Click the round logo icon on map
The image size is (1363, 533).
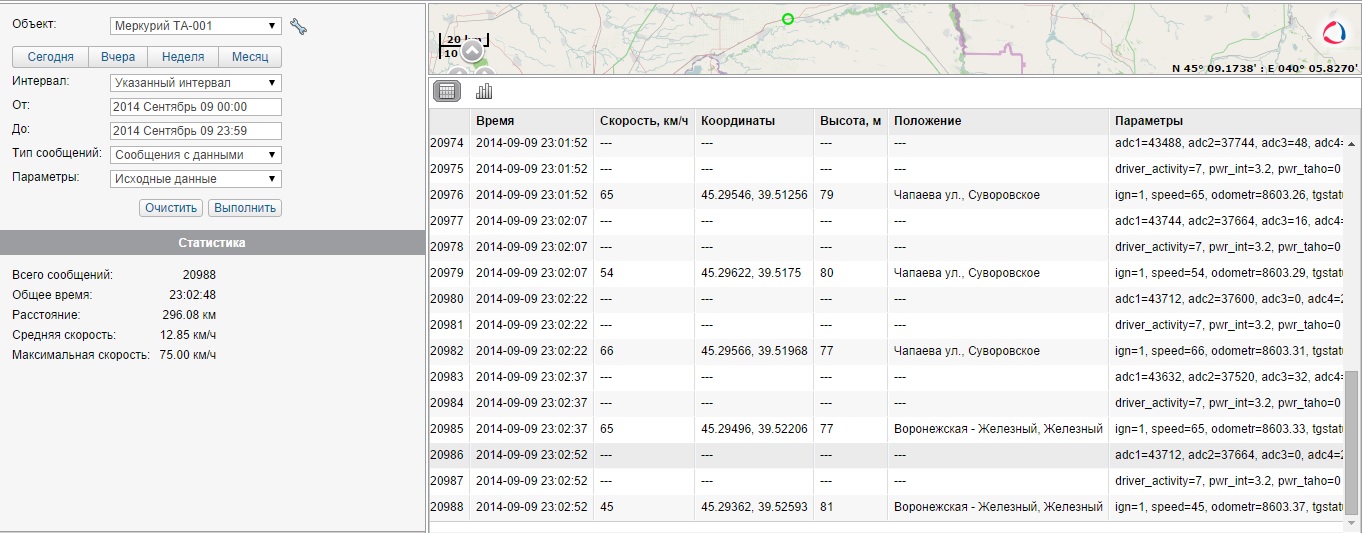click(x=1335, y=33)
